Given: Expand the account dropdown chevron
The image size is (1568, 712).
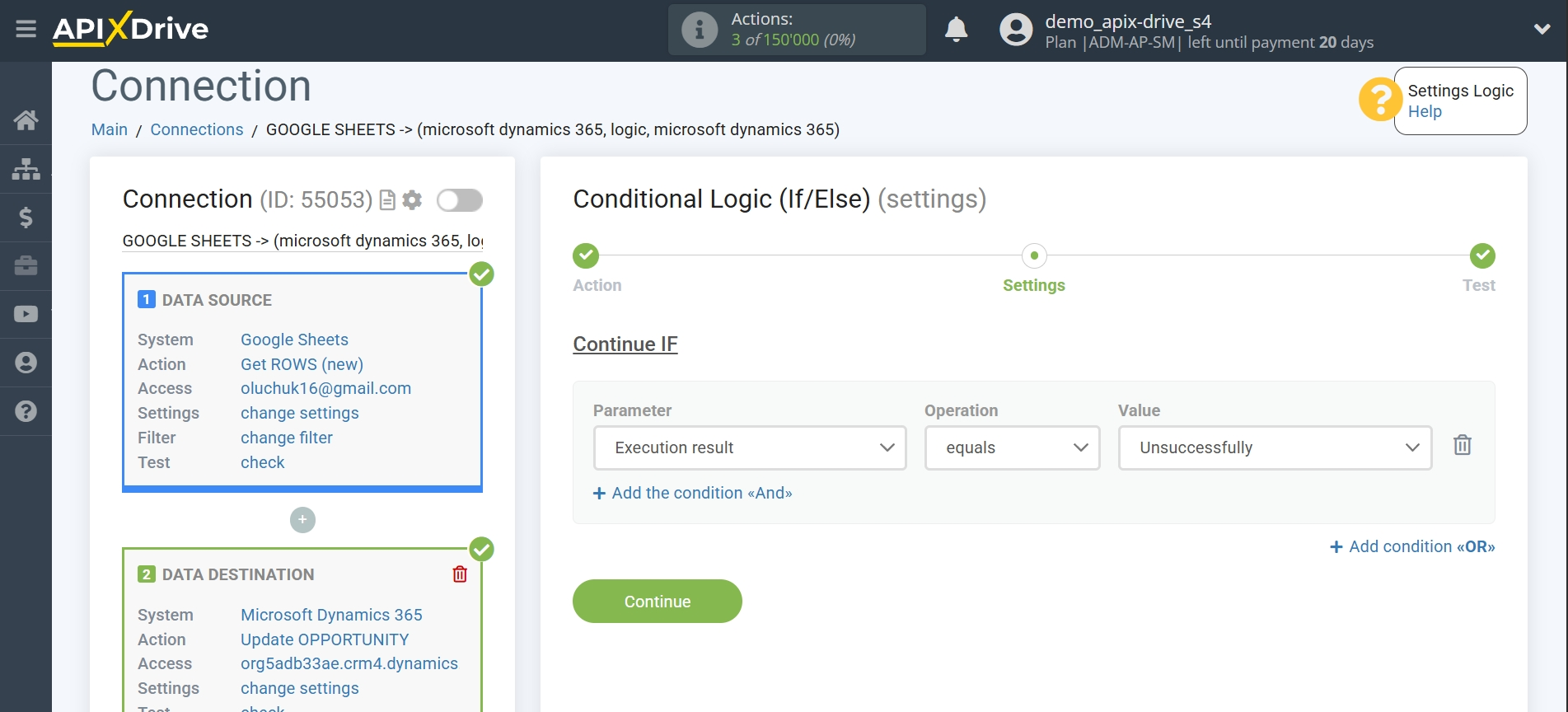Looking at the screenshot, I should click(1542, 30).
